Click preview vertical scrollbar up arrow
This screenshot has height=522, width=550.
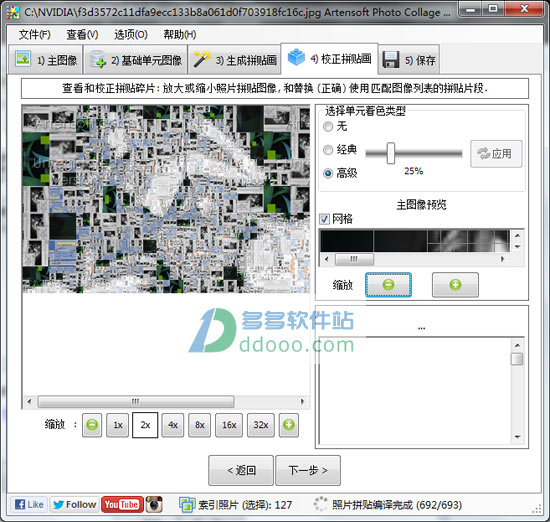click(x=517, y=235)
